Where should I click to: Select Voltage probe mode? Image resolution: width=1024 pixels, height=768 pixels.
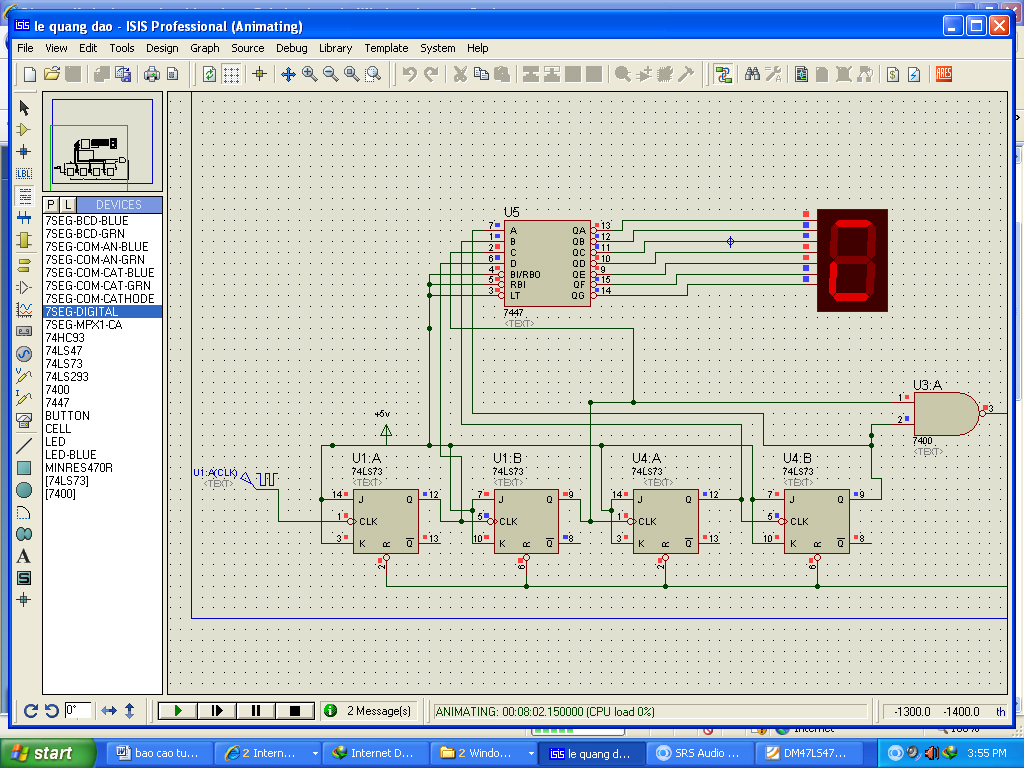tap(24, 376)
